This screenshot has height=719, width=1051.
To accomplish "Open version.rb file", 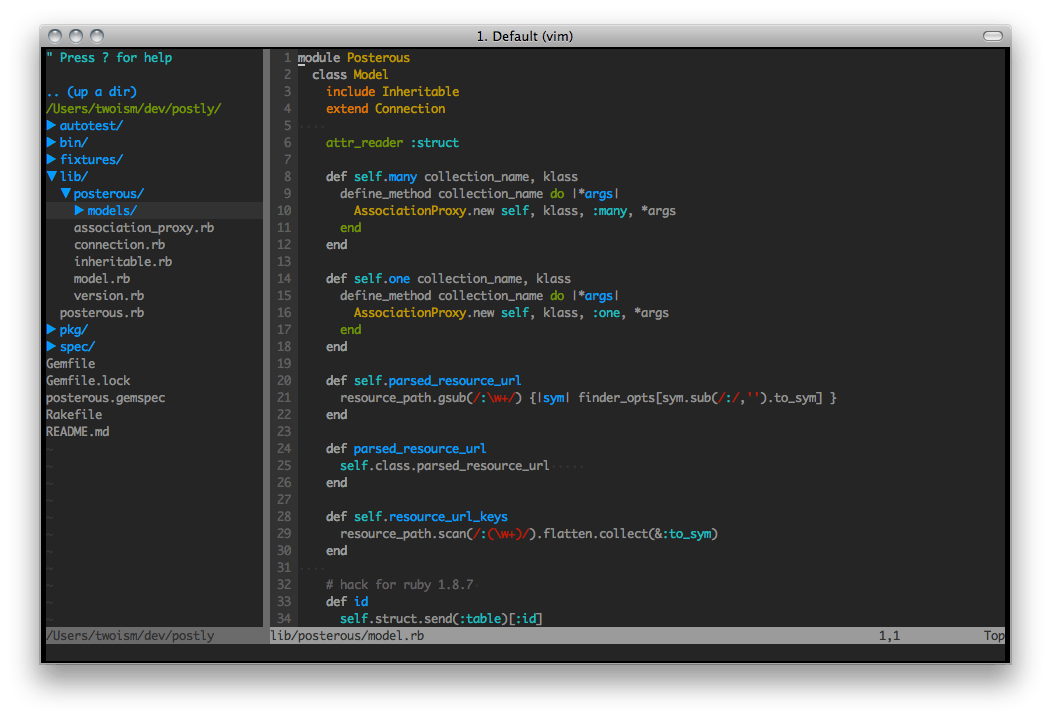I will [109, 296].
